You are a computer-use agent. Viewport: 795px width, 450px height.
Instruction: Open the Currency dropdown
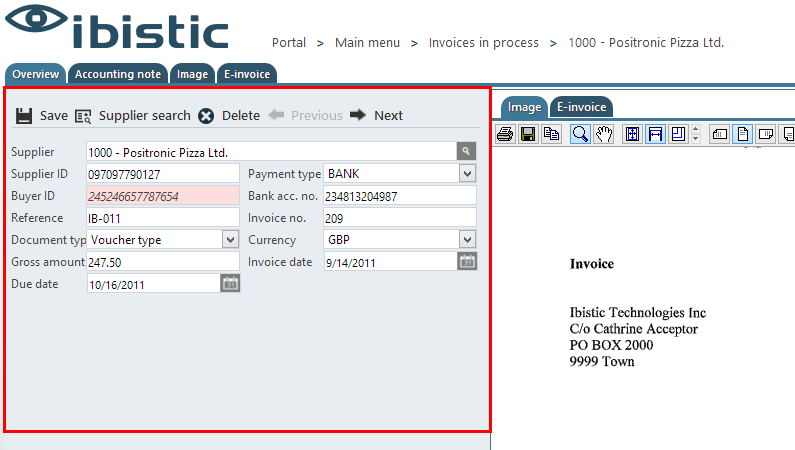[467, 239]
